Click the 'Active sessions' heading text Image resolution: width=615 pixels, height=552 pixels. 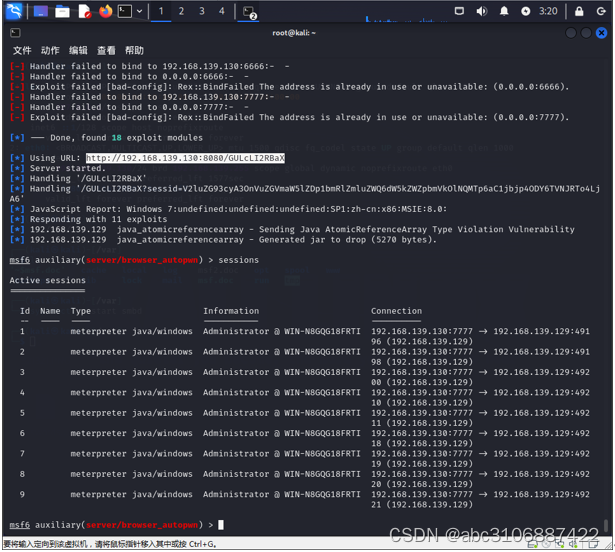pyautogui.click(x=47, y=280)
